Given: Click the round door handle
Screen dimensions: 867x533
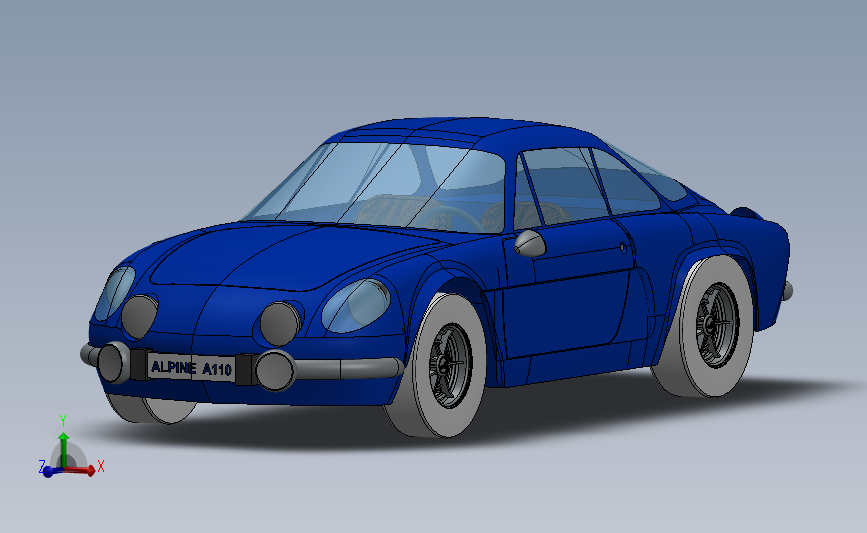Looking at the screenshot, I should [623, 247].
